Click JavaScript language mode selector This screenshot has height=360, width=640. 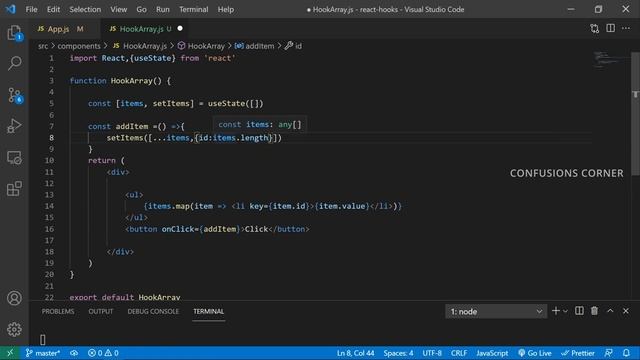pyautogui.click(x=492, y=353)
